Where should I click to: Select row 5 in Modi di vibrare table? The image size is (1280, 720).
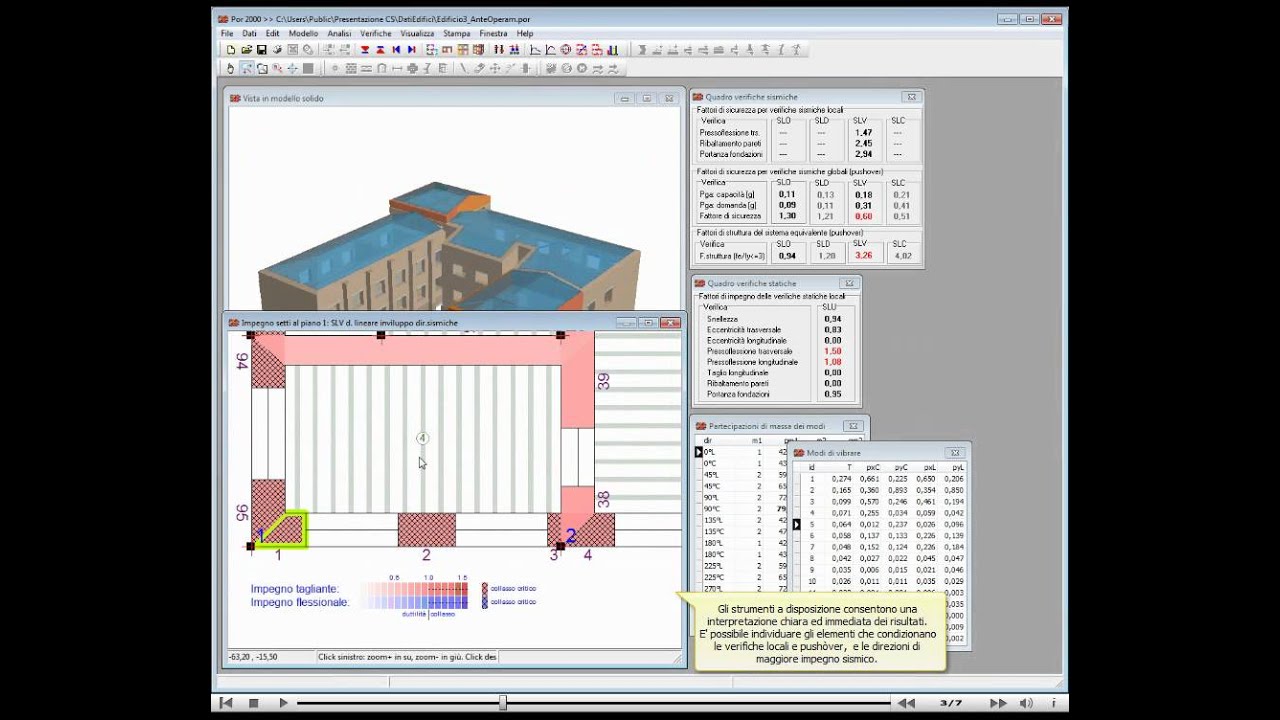880,524
